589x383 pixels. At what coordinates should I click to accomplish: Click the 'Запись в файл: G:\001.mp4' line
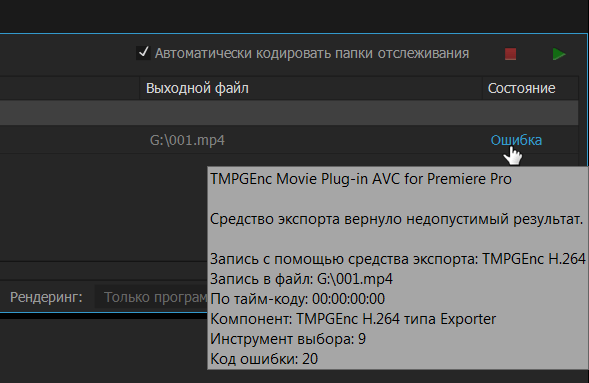point(301,279)
